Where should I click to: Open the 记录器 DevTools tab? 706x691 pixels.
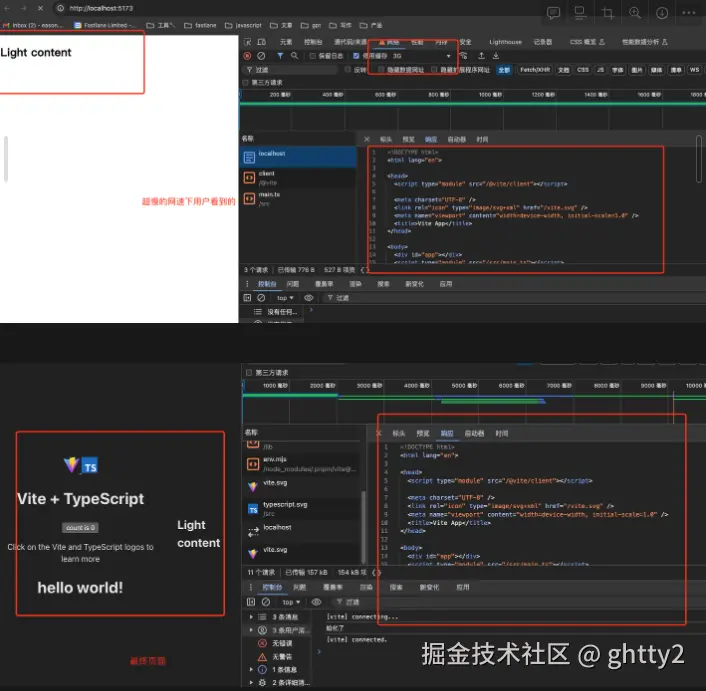tap(543, 42)
